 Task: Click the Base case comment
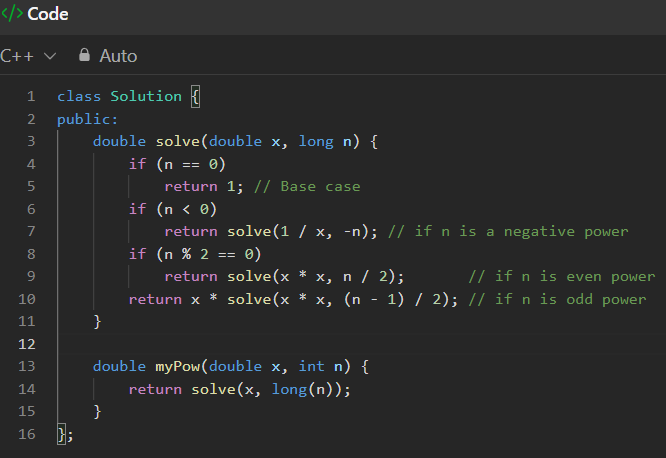307,187
